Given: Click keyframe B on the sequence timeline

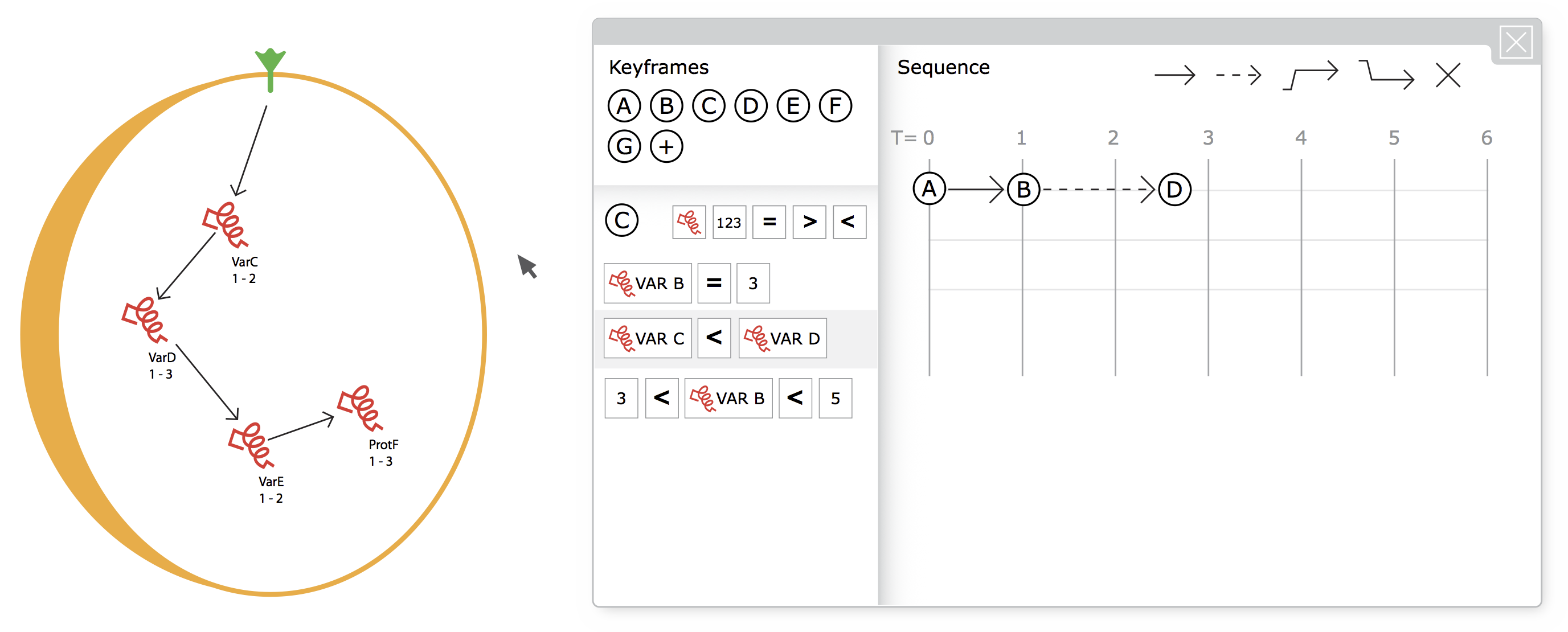Looking at the screenshot, I should [1024, 189].
